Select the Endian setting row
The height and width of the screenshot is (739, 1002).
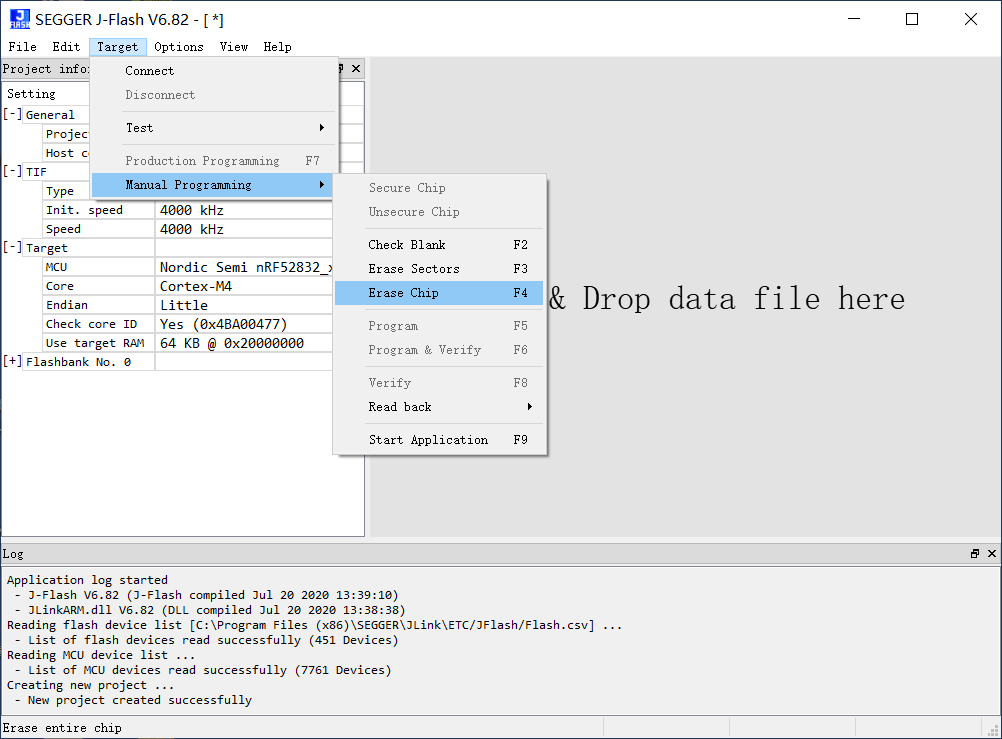coord(189,305)
